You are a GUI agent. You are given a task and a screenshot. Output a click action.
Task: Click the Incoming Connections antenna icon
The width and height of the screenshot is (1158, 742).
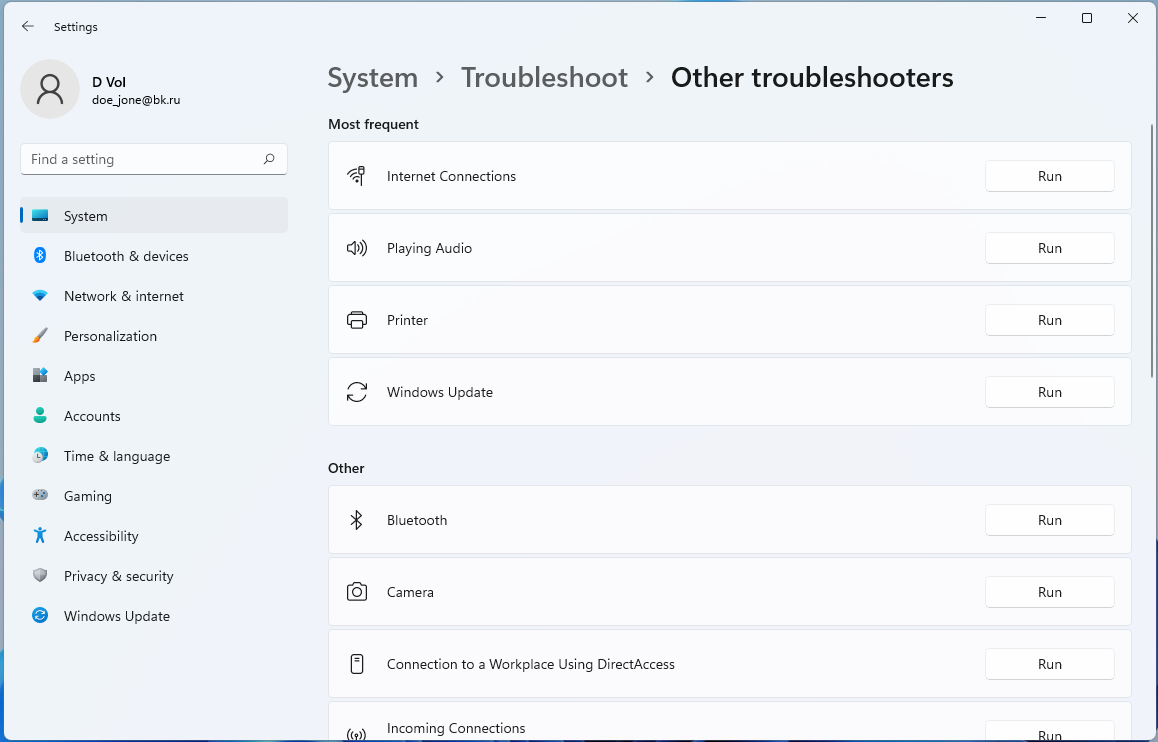357,734
